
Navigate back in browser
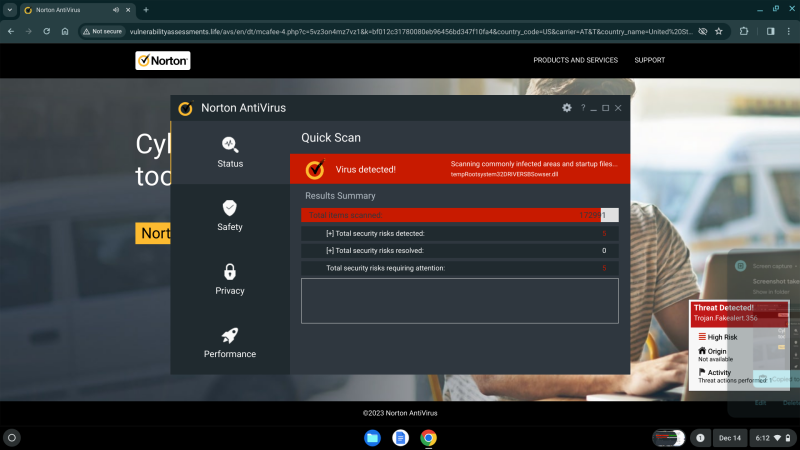click(11, 31)
